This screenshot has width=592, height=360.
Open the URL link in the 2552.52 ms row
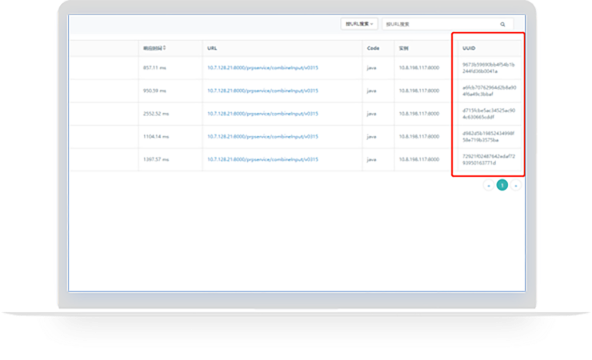[263, 114]
